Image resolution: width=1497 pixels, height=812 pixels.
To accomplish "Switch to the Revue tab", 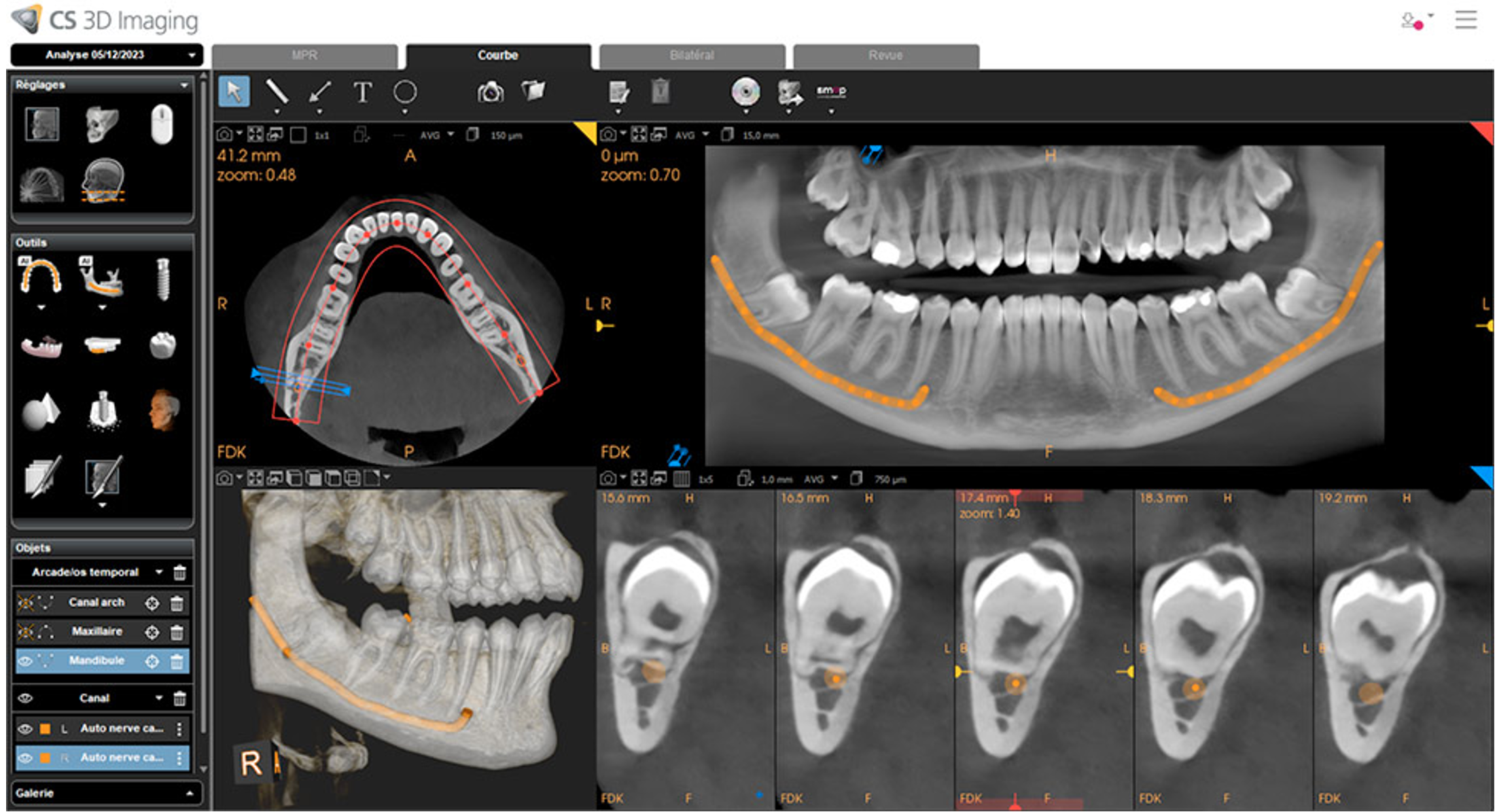I will coord(885,56).
